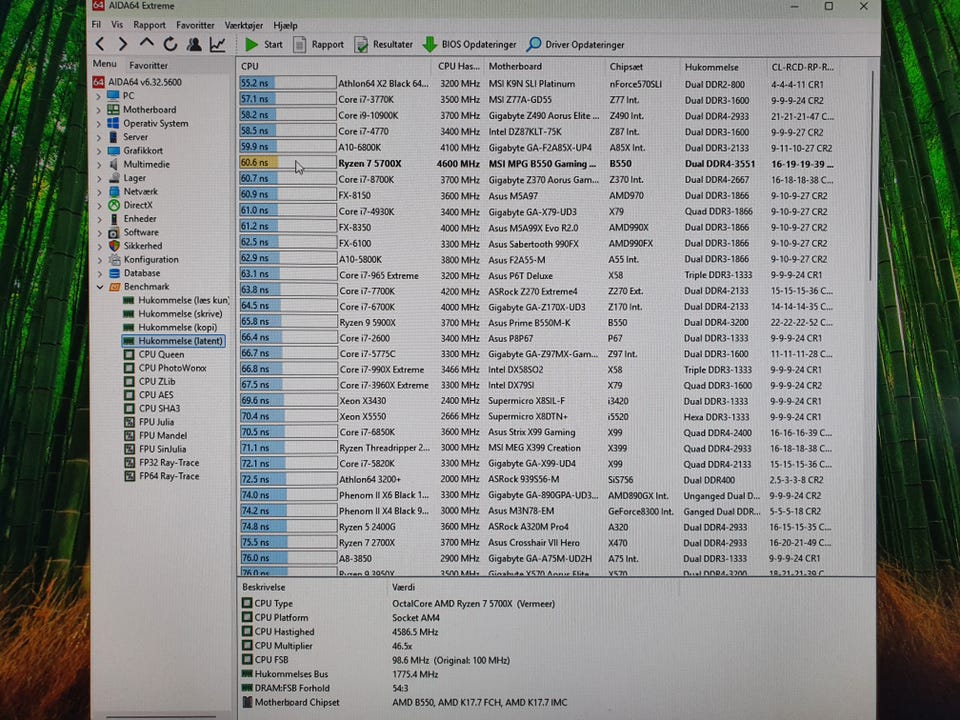Expand the Operativ System tree node
The width and height of the screenshot is (960, 720).
click(x=99, y=124)
